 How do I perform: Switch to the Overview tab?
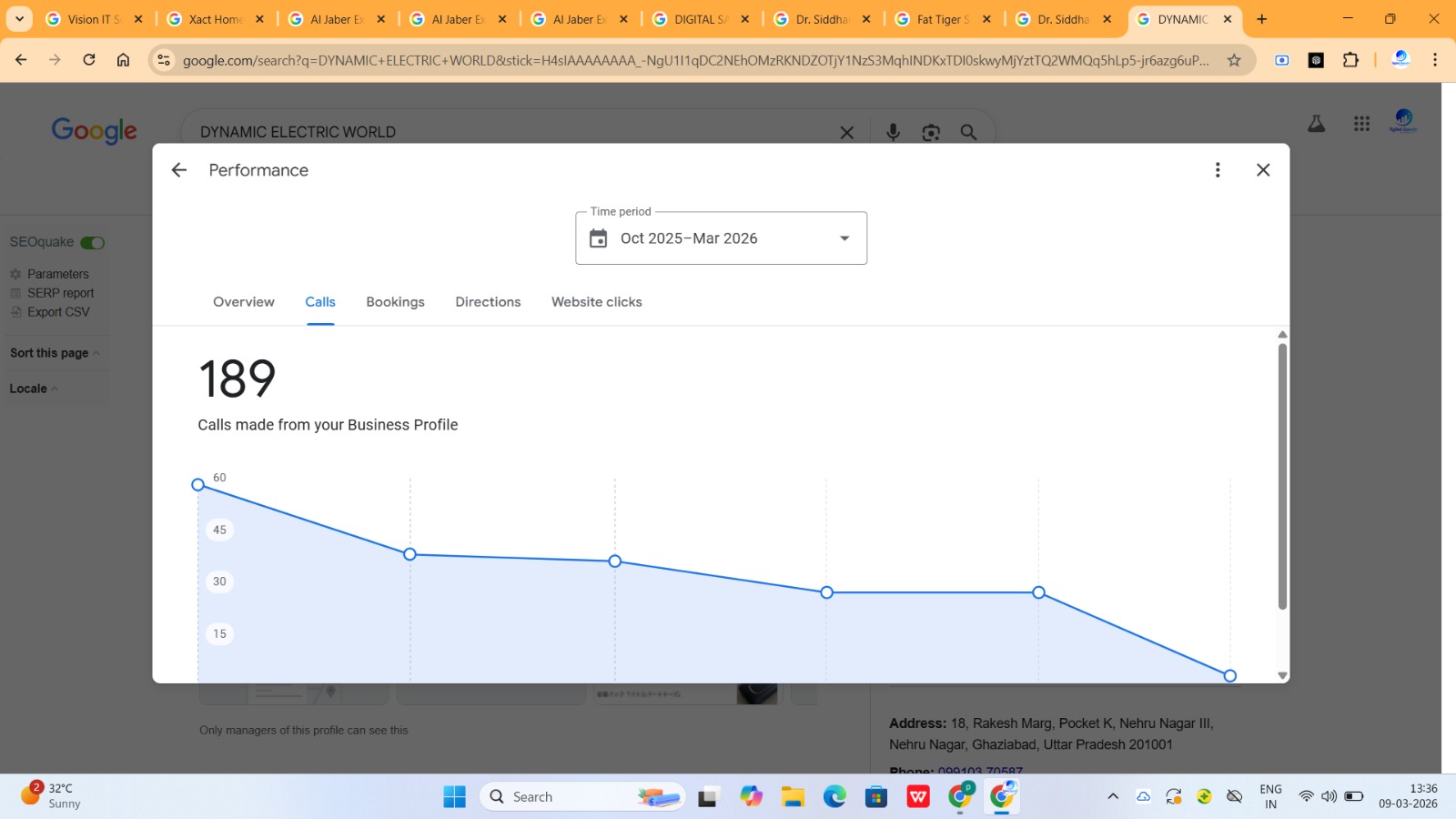coord(244,302)
